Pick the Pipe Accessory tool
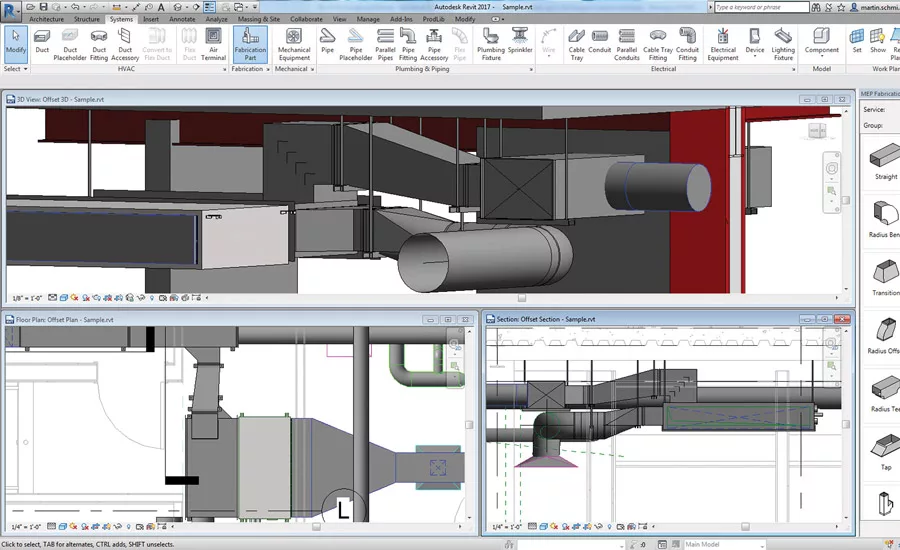This screenshot has width=900, height=550. pyautogui.click(x=434, y=44)
